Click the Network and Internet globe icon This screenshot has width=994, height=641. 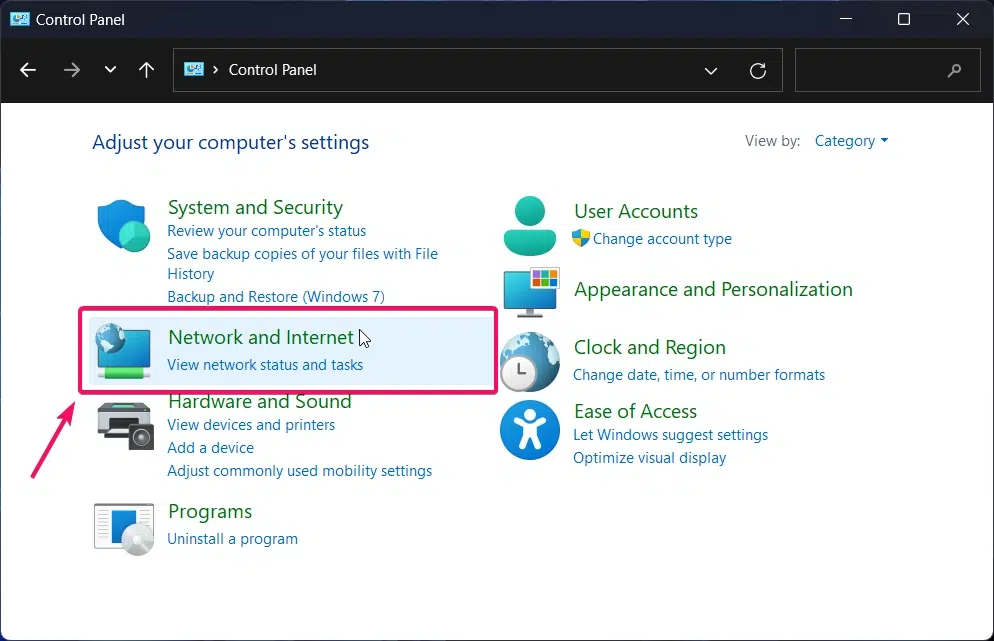(x=124, y=351)
